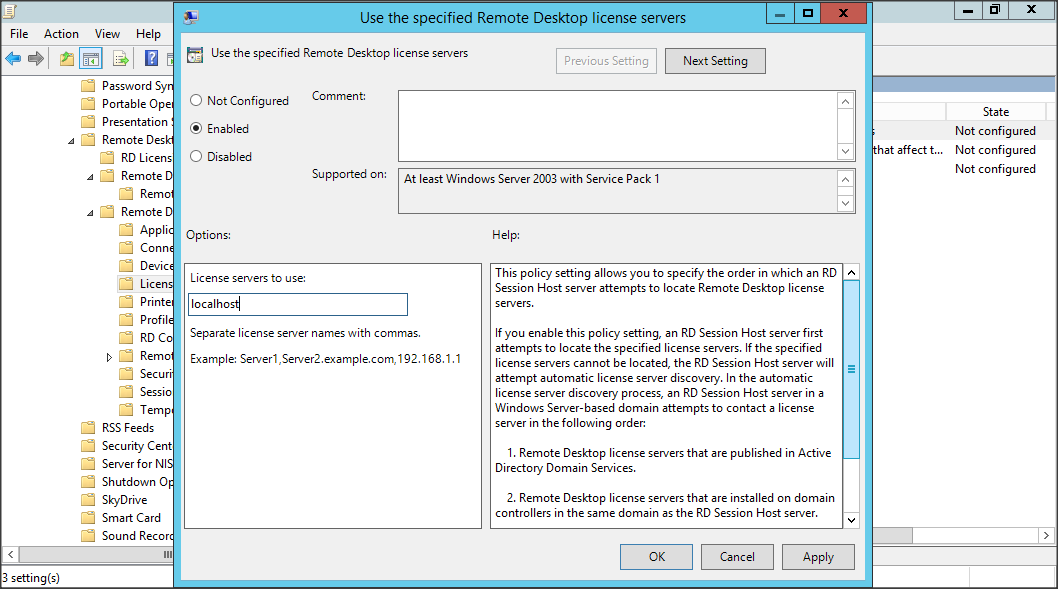
Task: Set the policy to Disabled
Action: tap(196, 157)
